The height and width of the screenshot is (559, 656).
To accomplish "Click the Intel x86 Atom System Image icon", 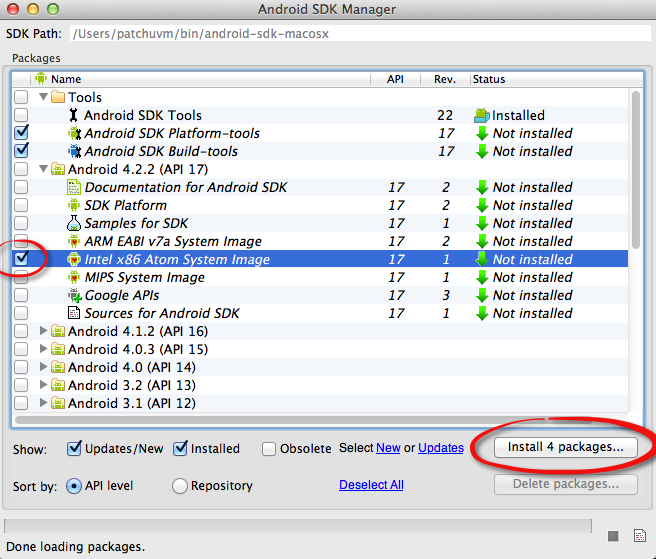I will pos(74,259).
